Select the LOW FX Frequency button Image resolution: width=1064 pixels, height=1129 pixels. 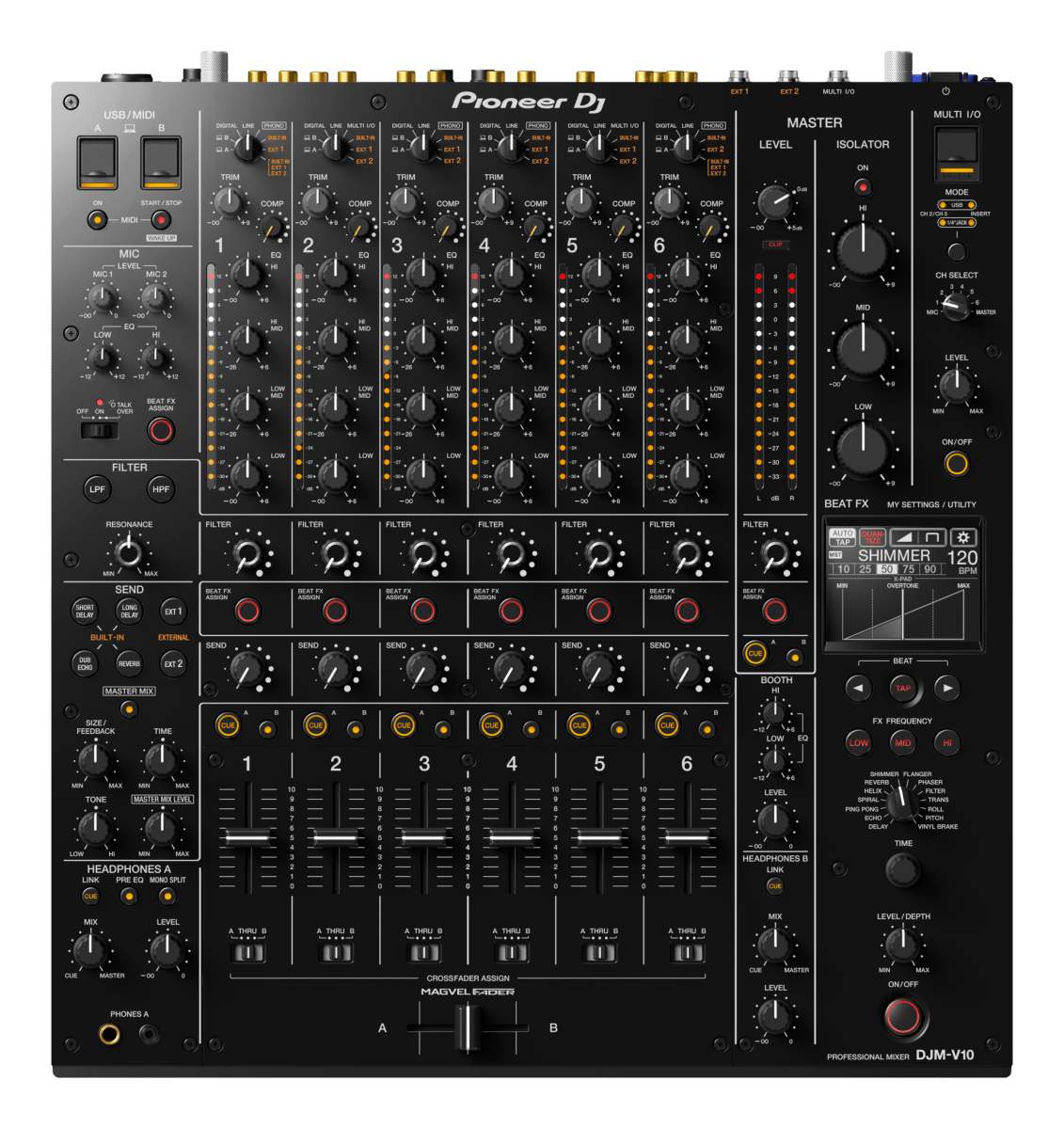(857, 742)
